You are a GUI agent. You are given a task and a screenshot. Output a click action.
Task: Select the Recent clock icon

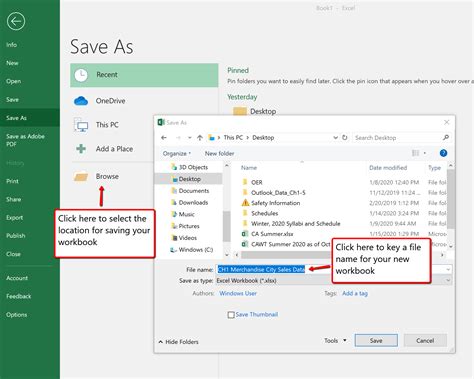pos(81,75)
